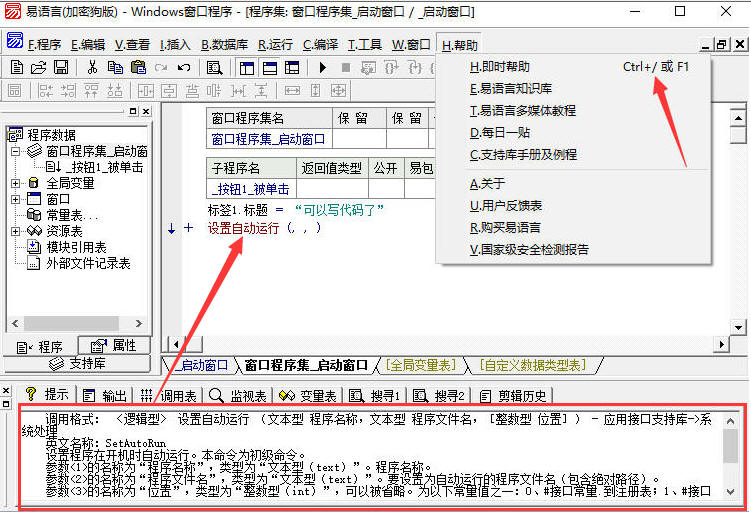Click the second curly-brace debug step icon
Image resolution: width=751 pixels, height=512 pixels.
coord(414,68)
